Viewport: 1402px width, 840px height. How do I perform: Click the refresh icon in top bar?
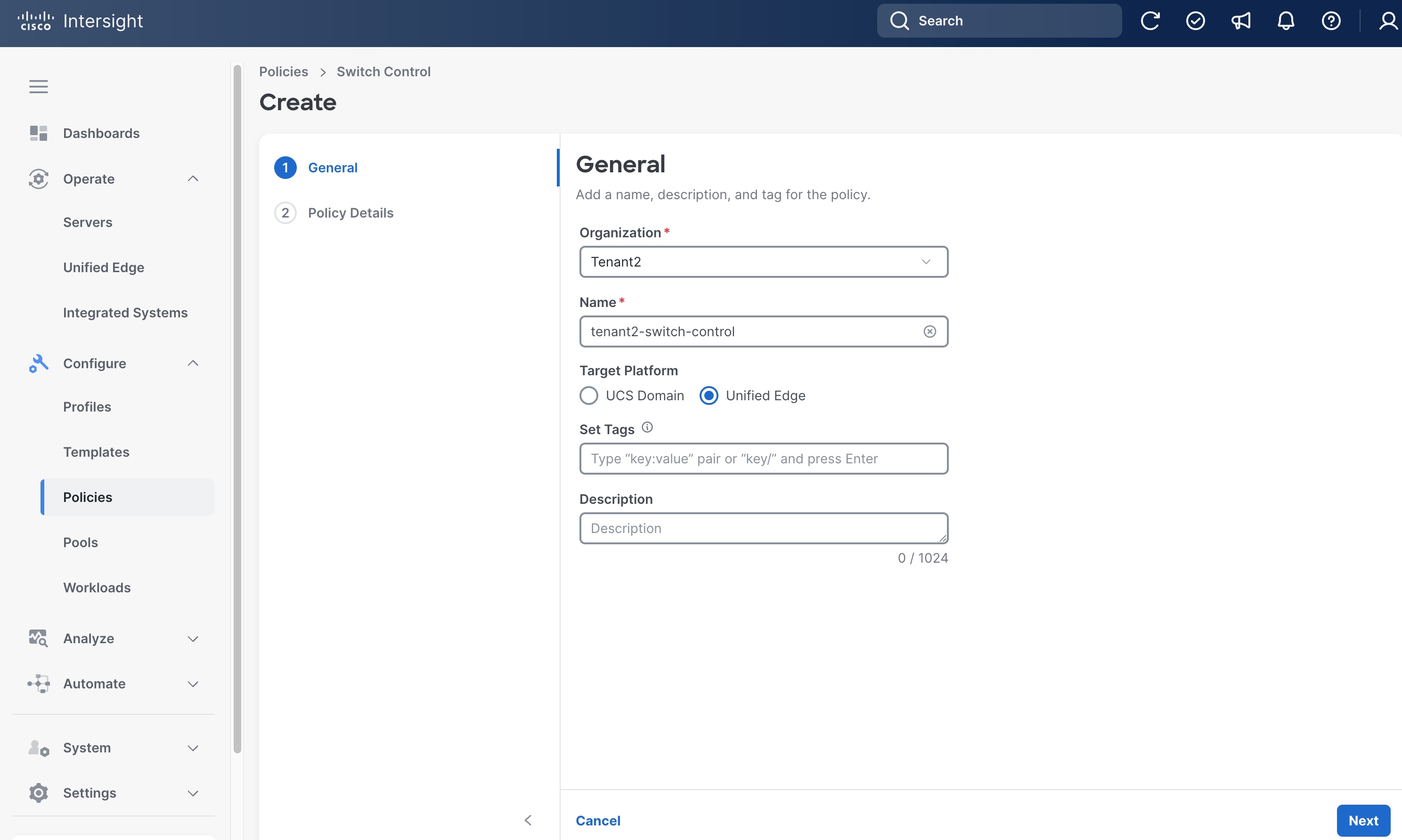click(x=1149, y=21)
